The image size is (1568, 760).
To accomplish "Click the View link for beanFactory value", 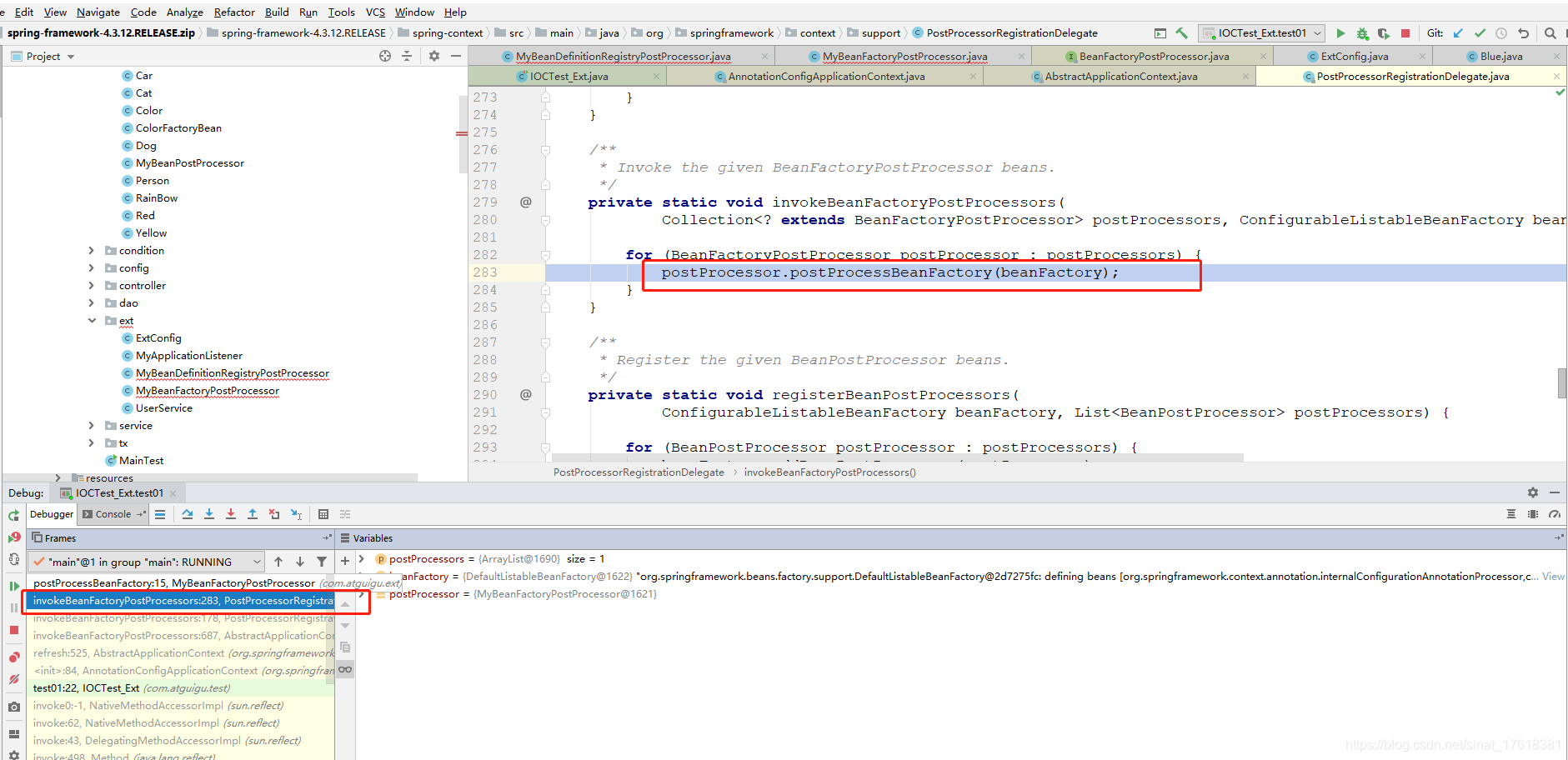I will click(1553, 577).
